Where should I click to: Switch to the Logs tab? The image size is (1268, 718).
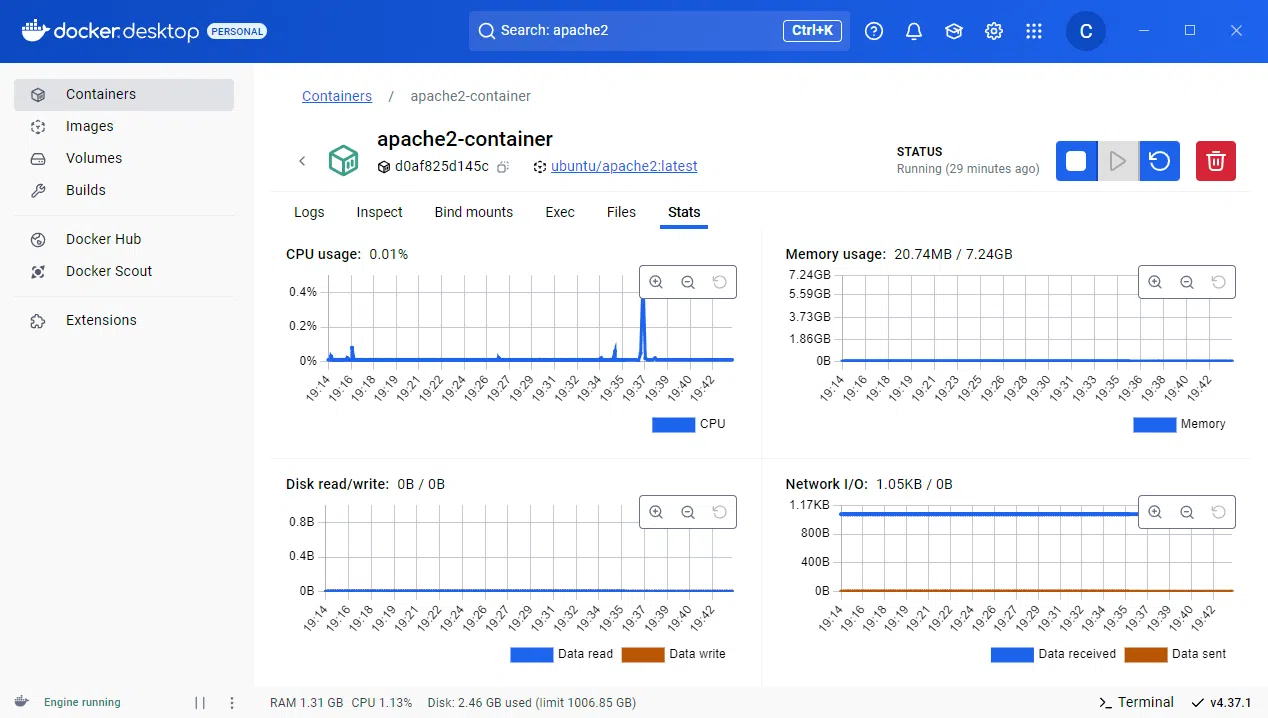(308, 212)
